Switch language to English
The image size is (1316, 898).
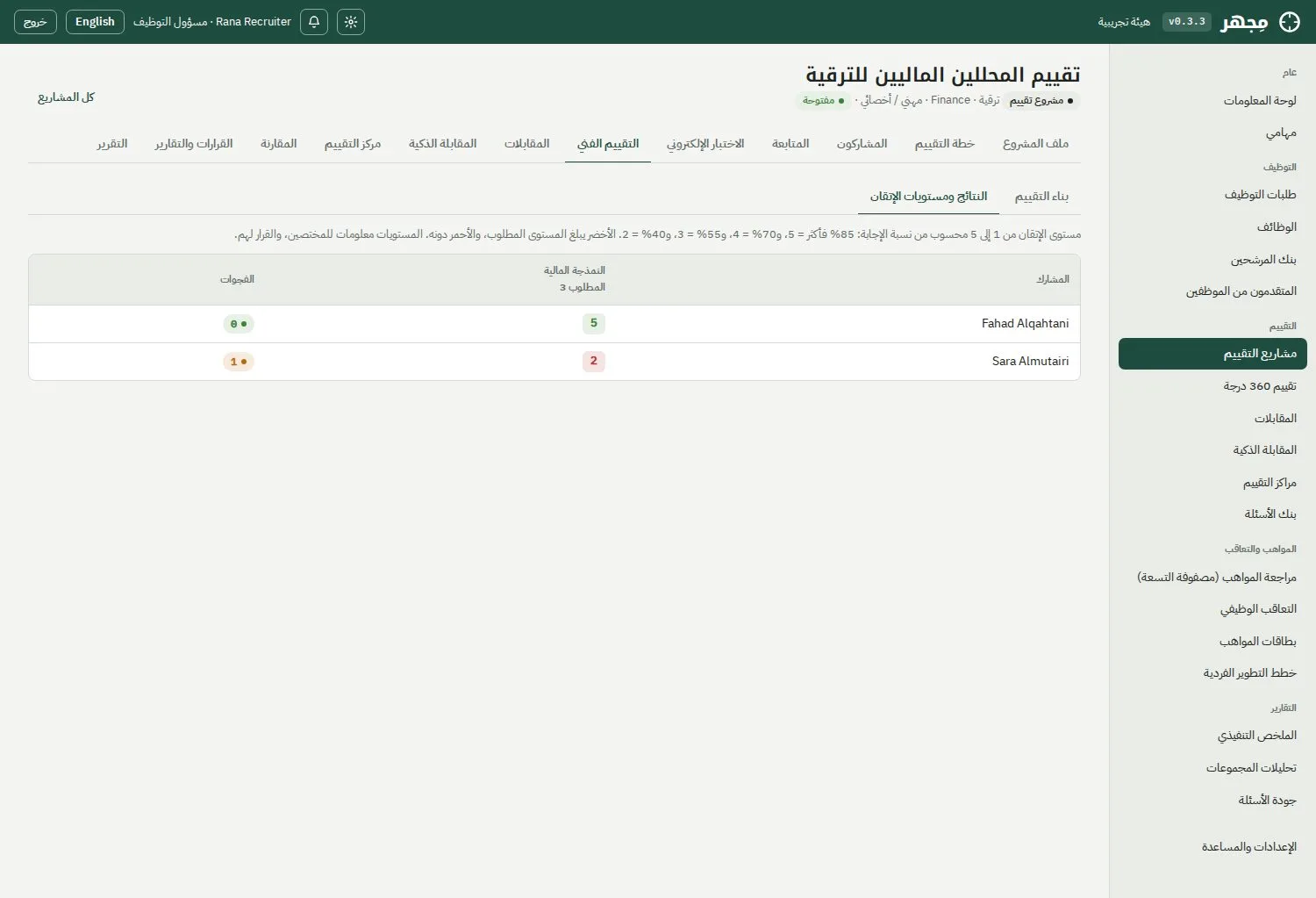[x=95, y=22]
